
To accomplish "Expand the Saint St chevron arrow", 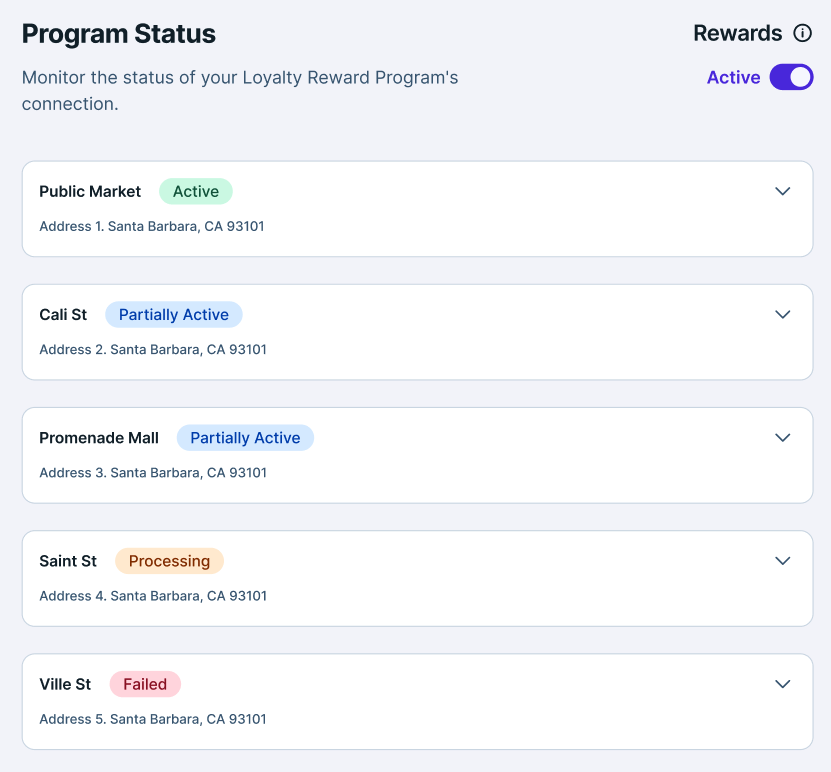I will tap(783, 561).
